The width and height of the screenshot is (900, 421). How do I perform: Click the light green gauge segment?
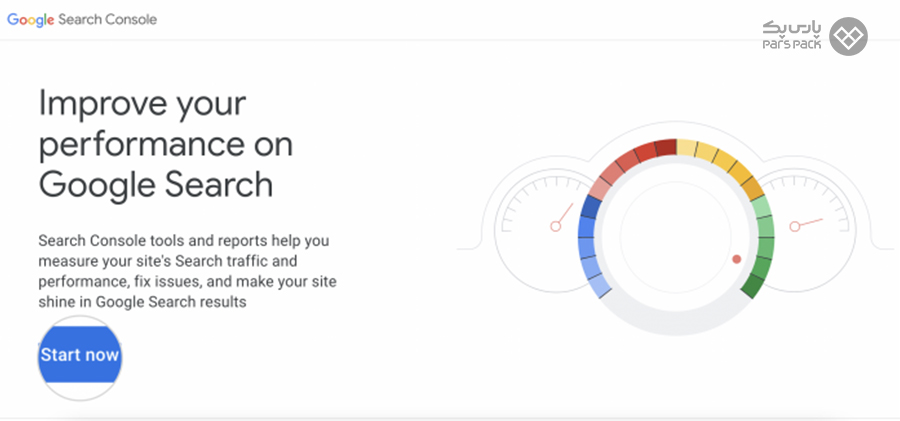click(761, 207)
